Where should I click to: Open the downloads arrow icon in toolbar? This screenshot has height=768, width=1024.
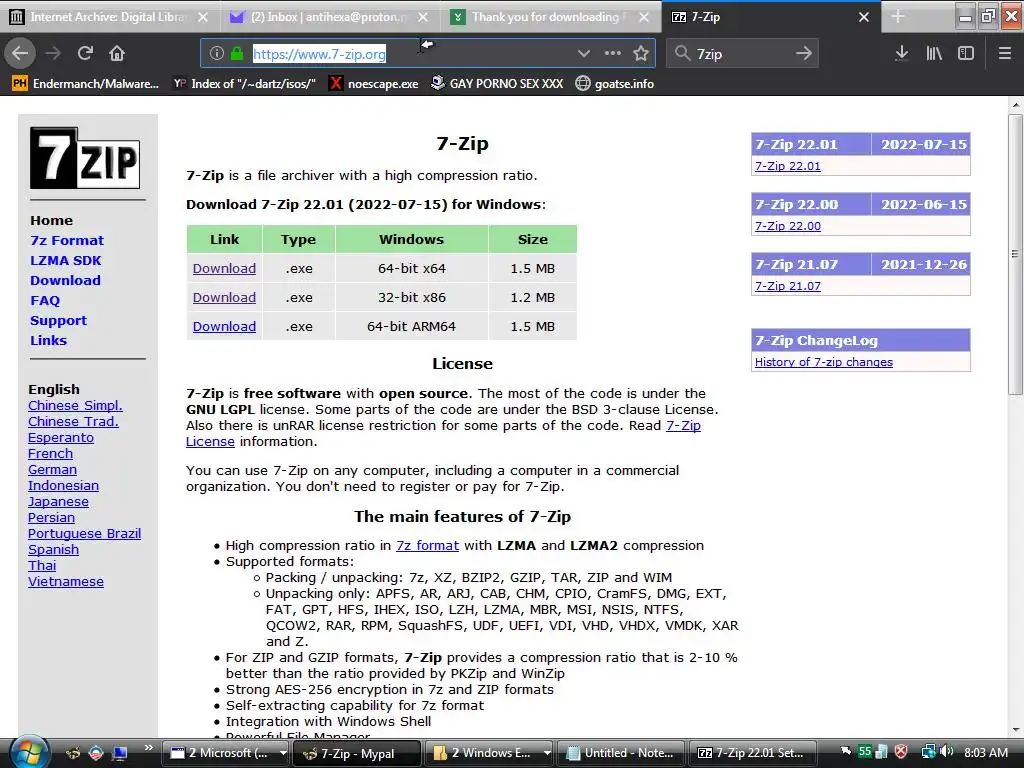[x=902, y=54]
